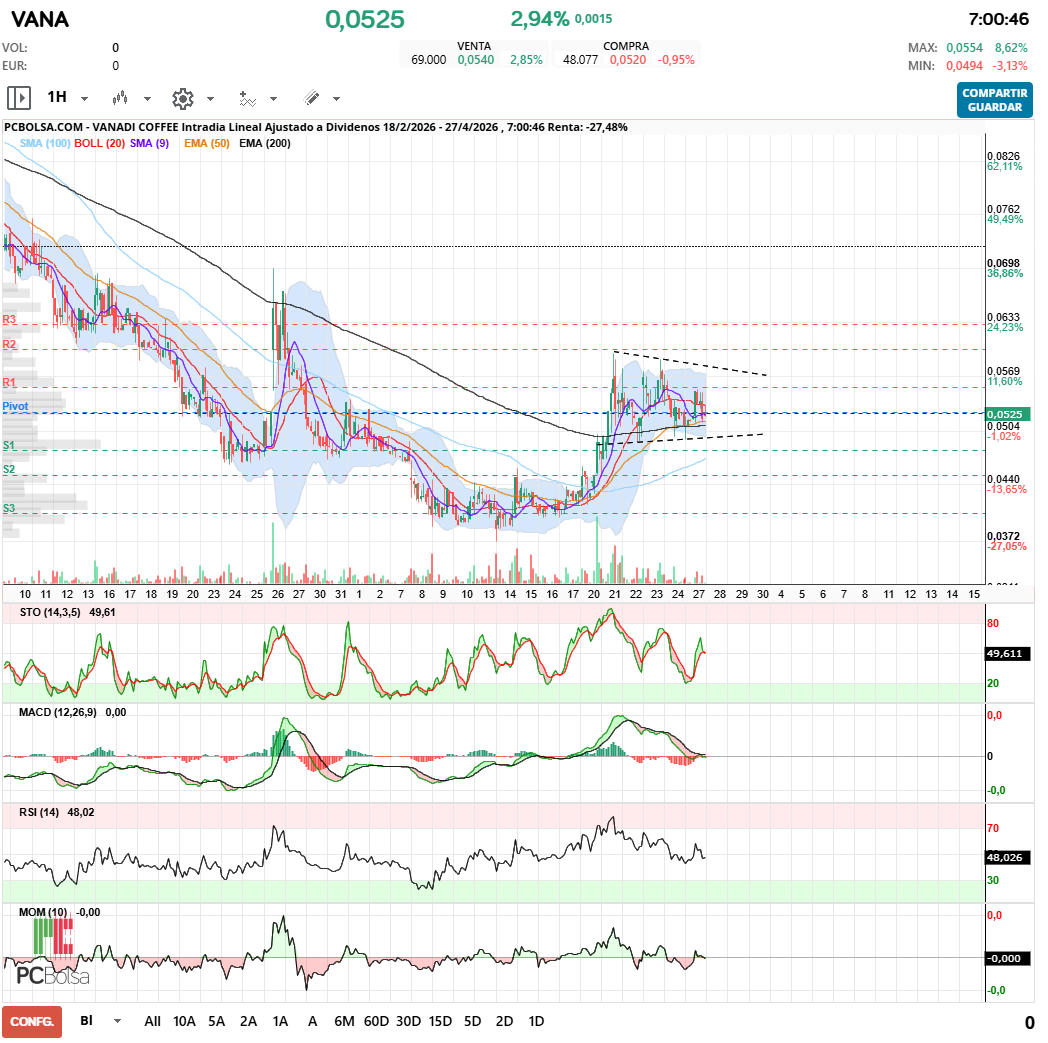The width and height of the screenshot is (1048, 1043).
Task: Switch to the 30D time range
Action: tap(408, 1021)
